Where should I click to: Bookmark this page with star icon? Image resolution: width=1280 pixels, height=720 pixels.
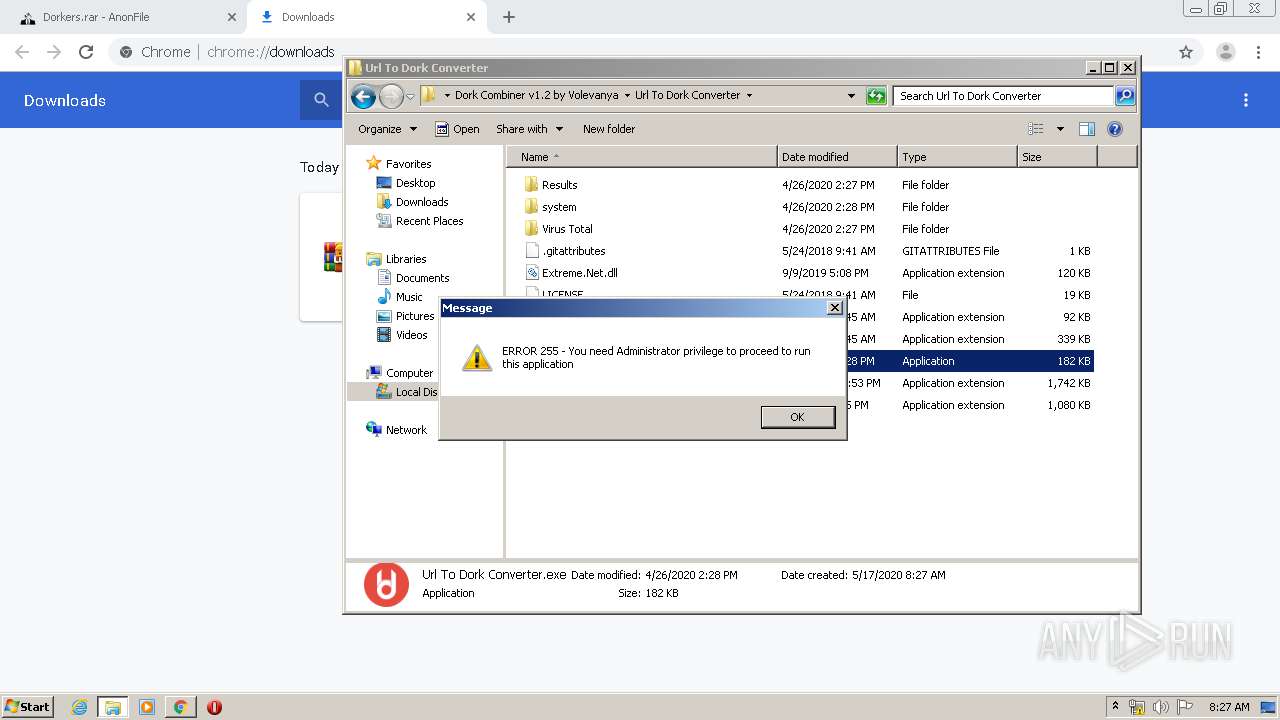click(x=1186, y=52)
